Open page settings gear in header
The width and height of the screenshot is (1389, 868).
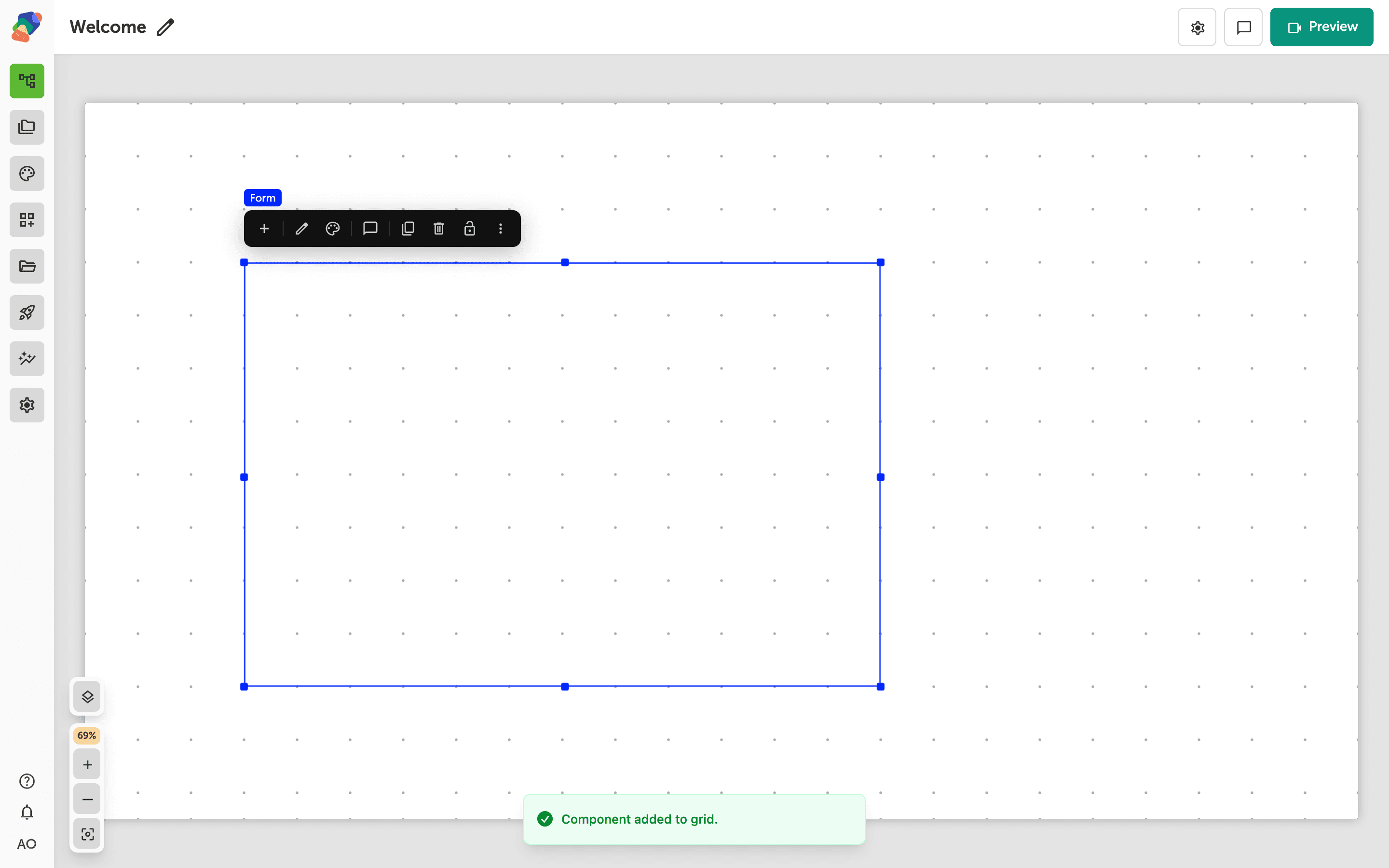click(x=1197, y=27)
